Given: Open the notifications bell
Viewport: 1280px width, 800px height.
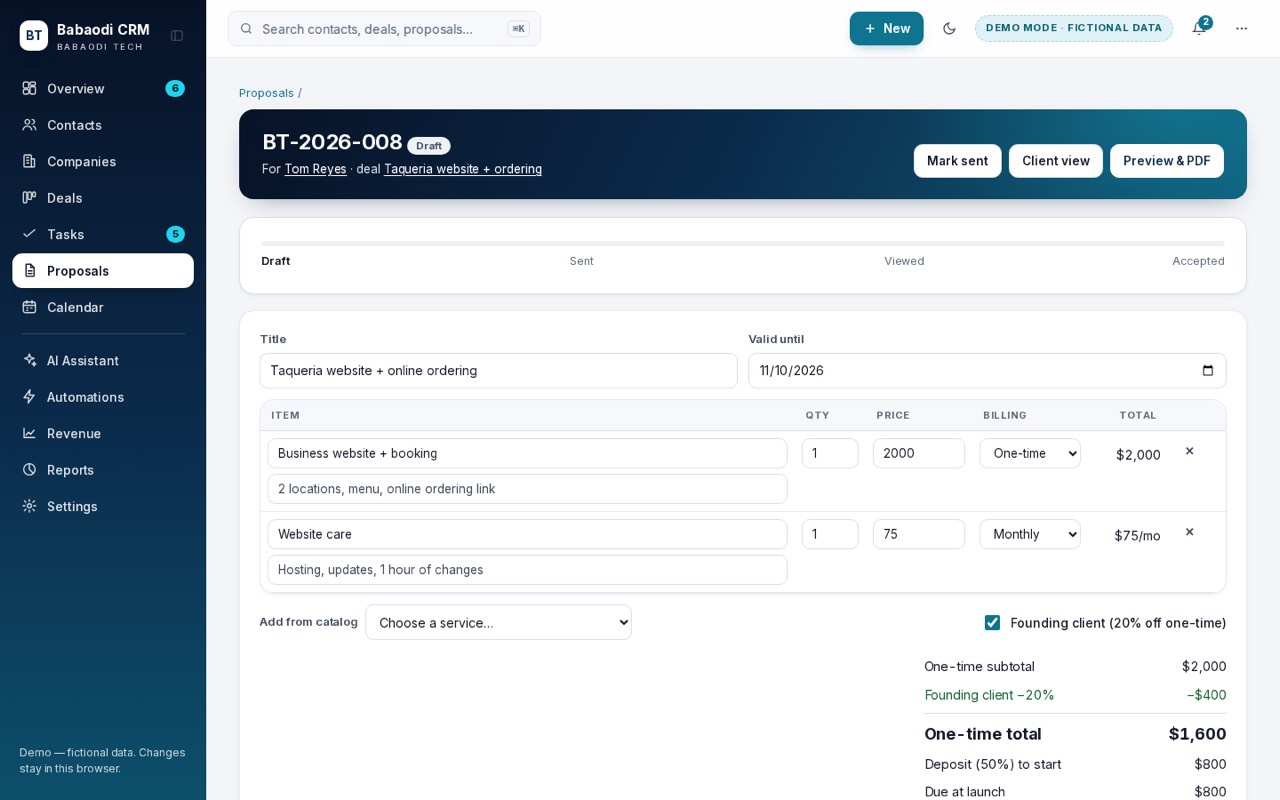Looking at the screenshot, I should tap(1198, 28).
